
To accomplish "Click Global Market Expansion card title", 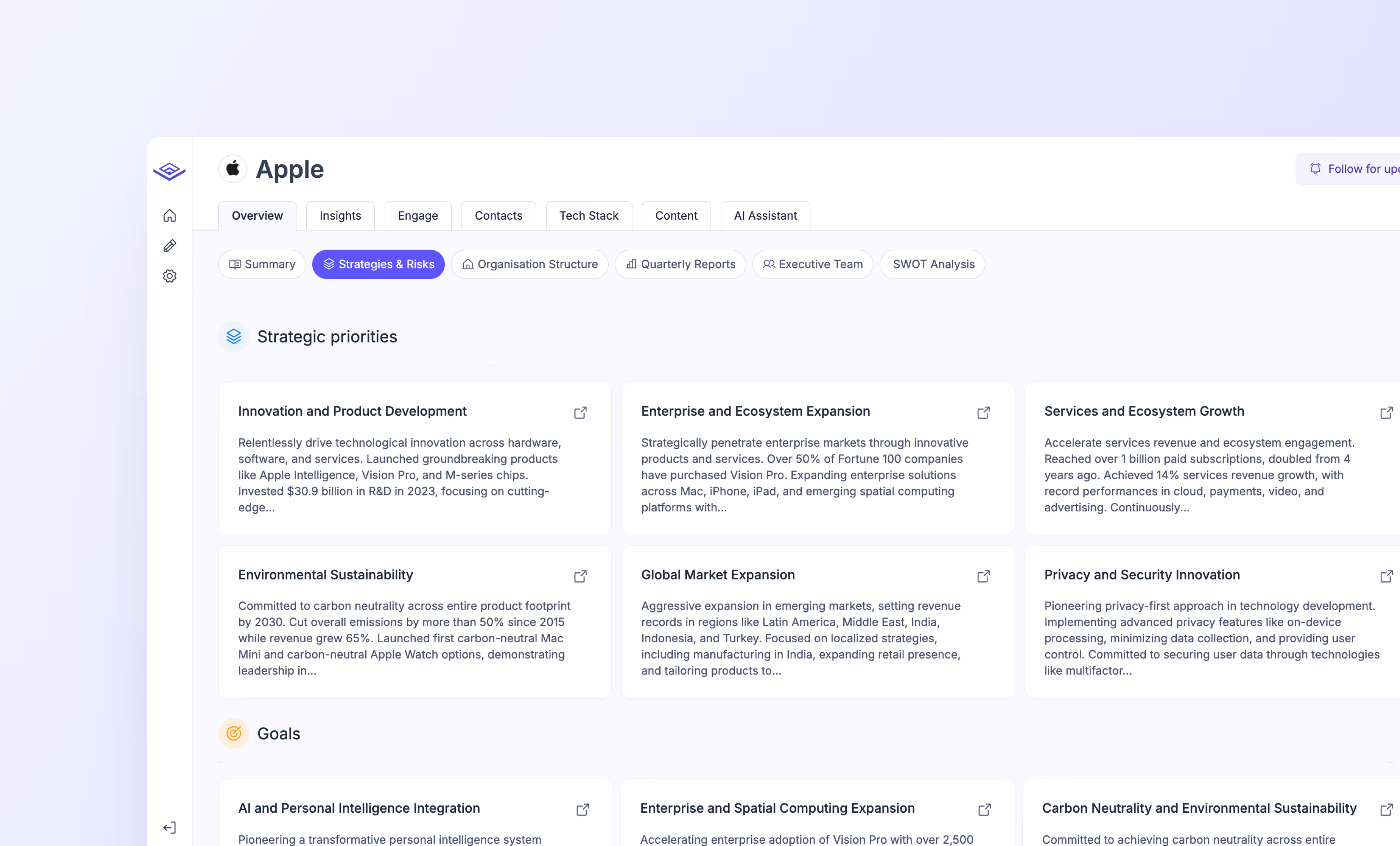I will pyautogui.click(x=718, y=574).
